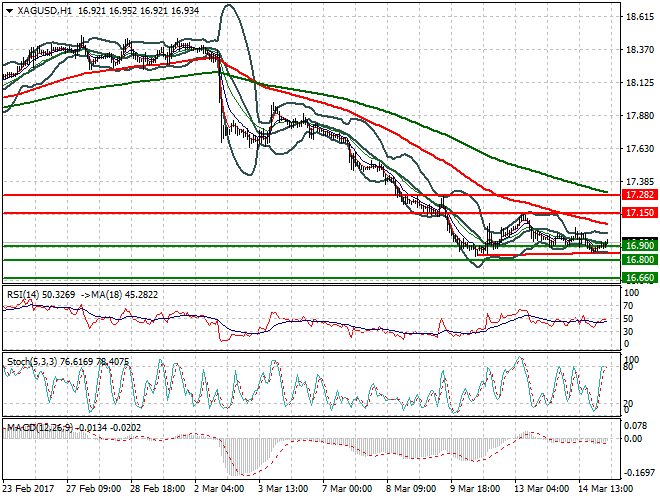Image resolution: width=660 pixels, height=500 pixels.
Task: Click the green 16.900 price label
Action: pyautogui.click(x=638, y=245)
